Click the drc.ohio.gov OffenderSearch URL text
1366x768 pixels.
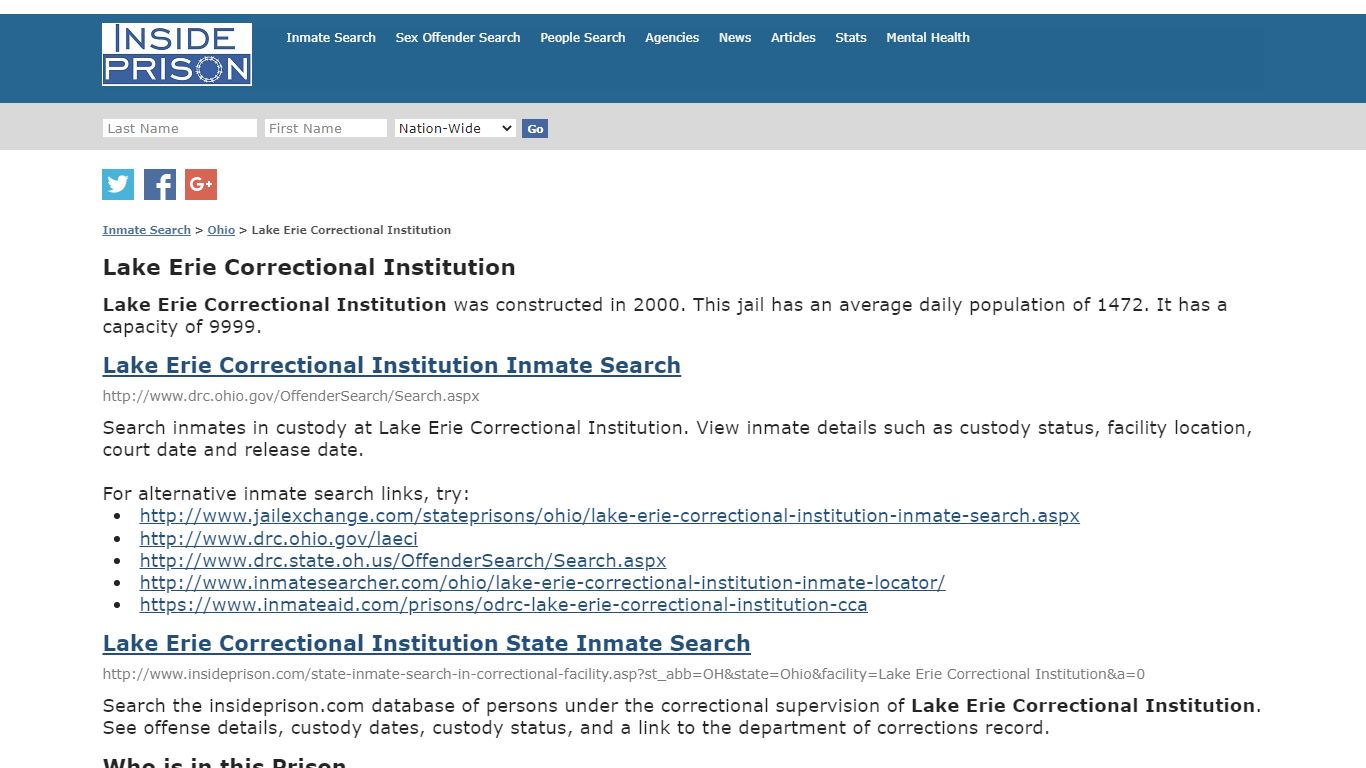(291, 396)
